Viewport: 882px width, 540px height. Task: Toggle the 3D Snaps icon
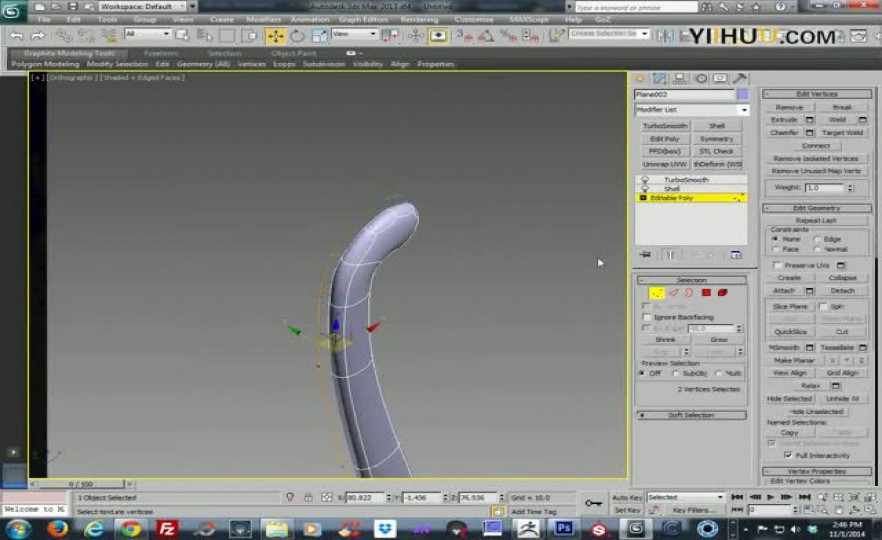tap(464, 36)
